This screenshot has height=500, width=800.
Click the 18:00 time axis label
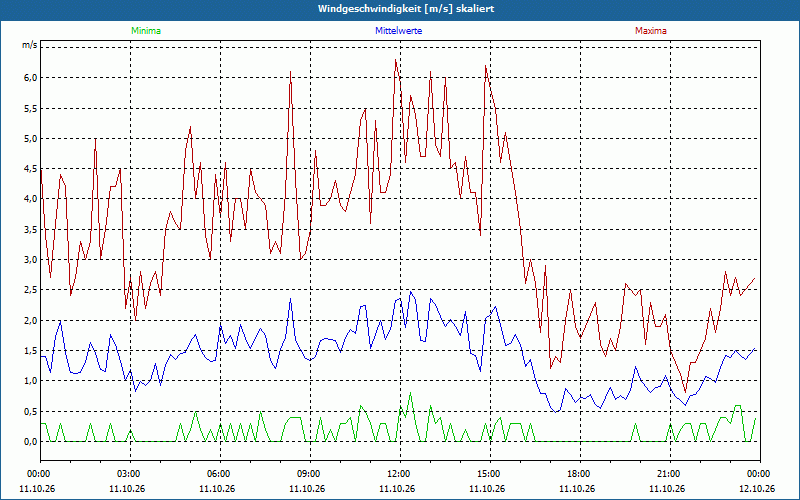(x=580, y=474)
